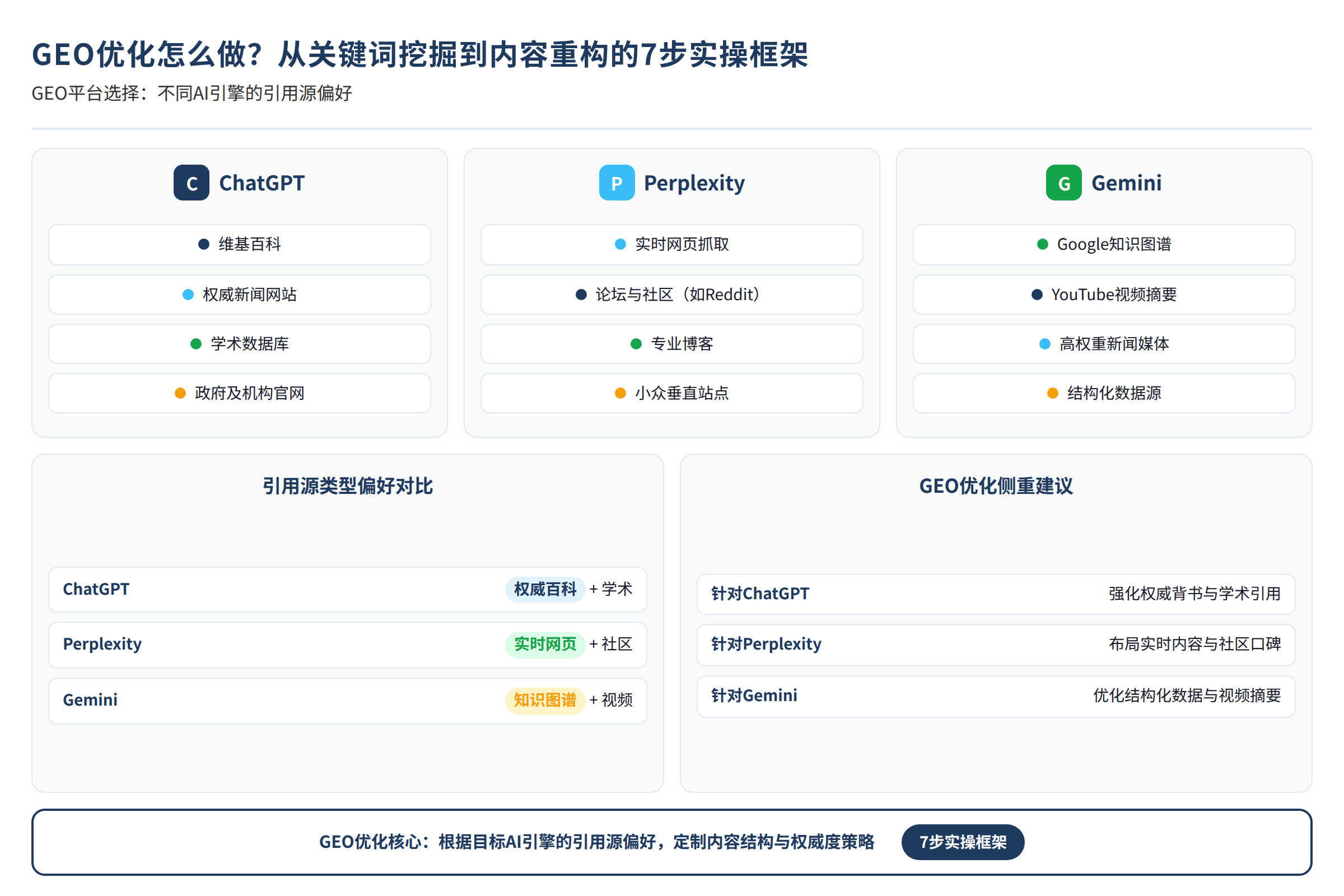
Task: Select the 实时网页抓取 item
Action: [x=671, y=245]
